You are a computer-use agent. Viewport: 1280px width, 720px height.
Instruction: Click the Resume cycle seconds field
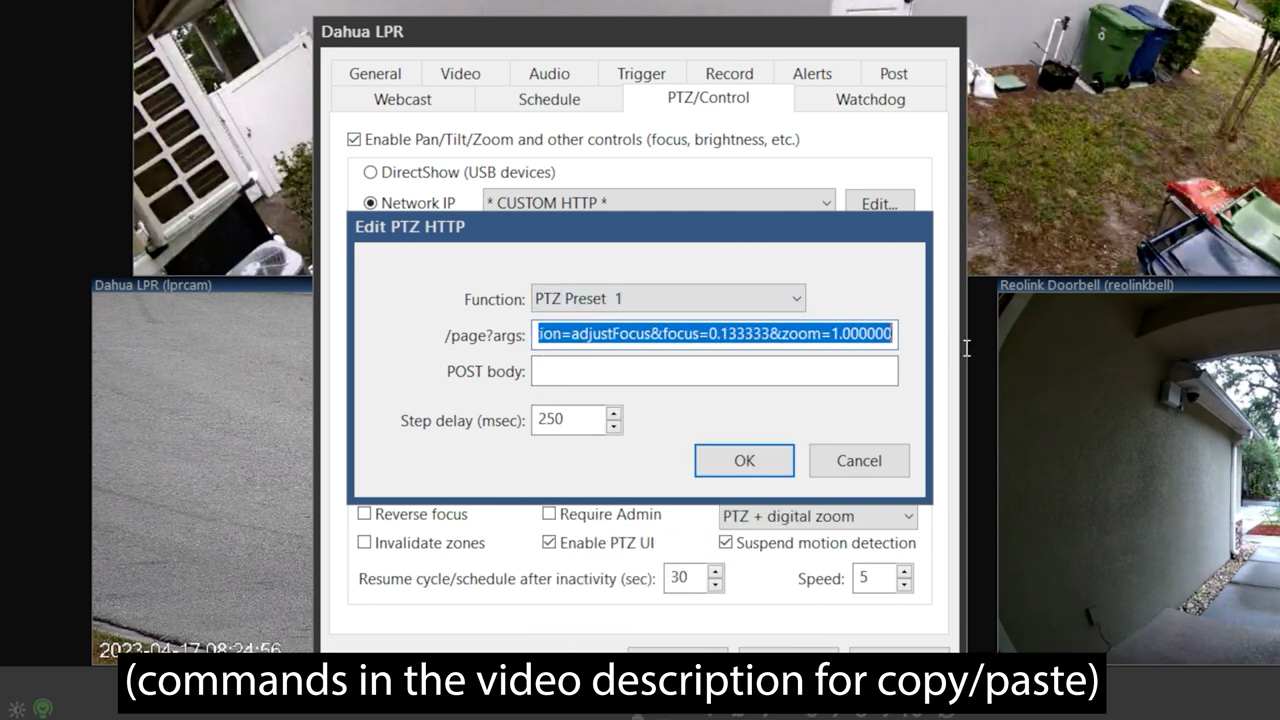coord(686,577)
